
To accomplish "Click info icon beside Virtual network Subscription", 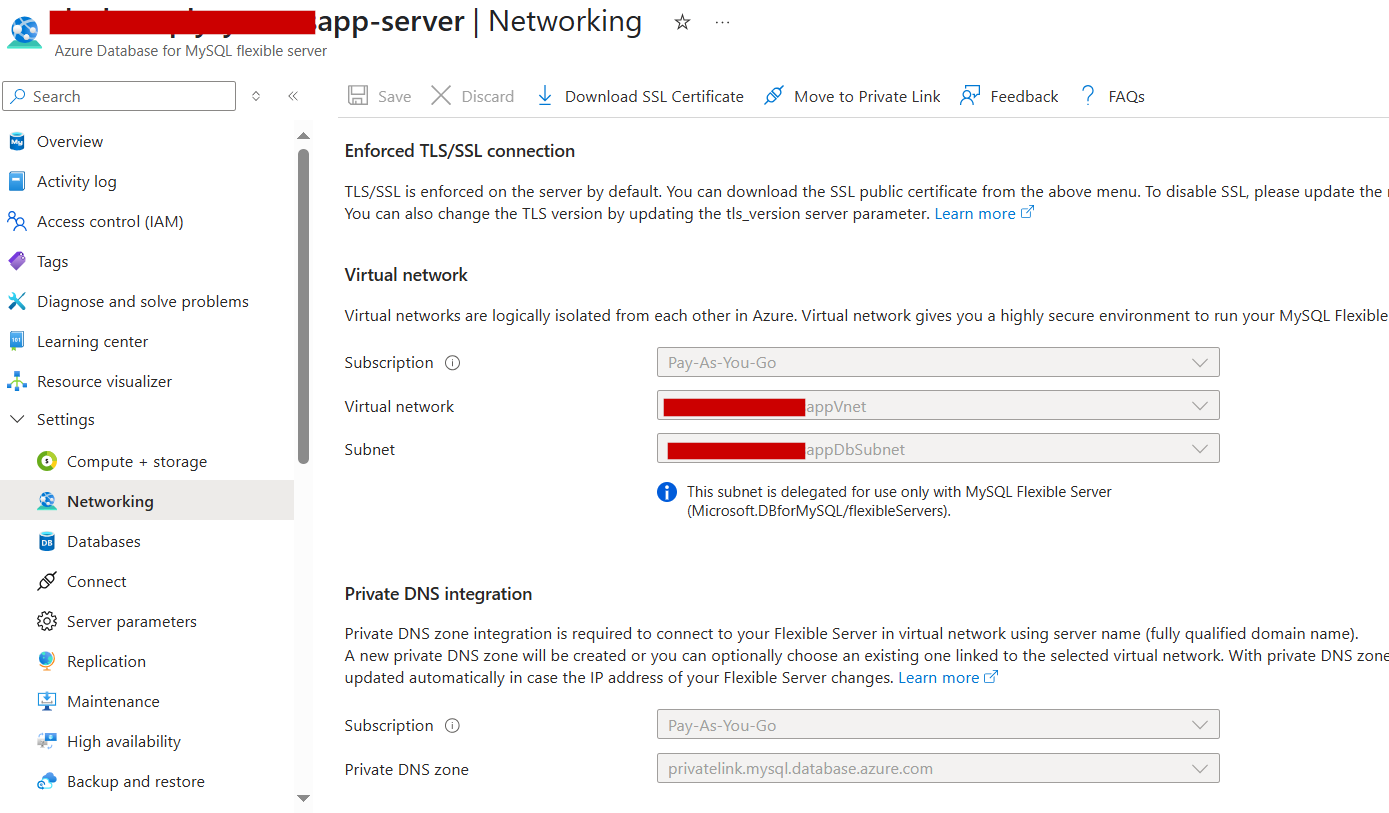I will 452,363.
